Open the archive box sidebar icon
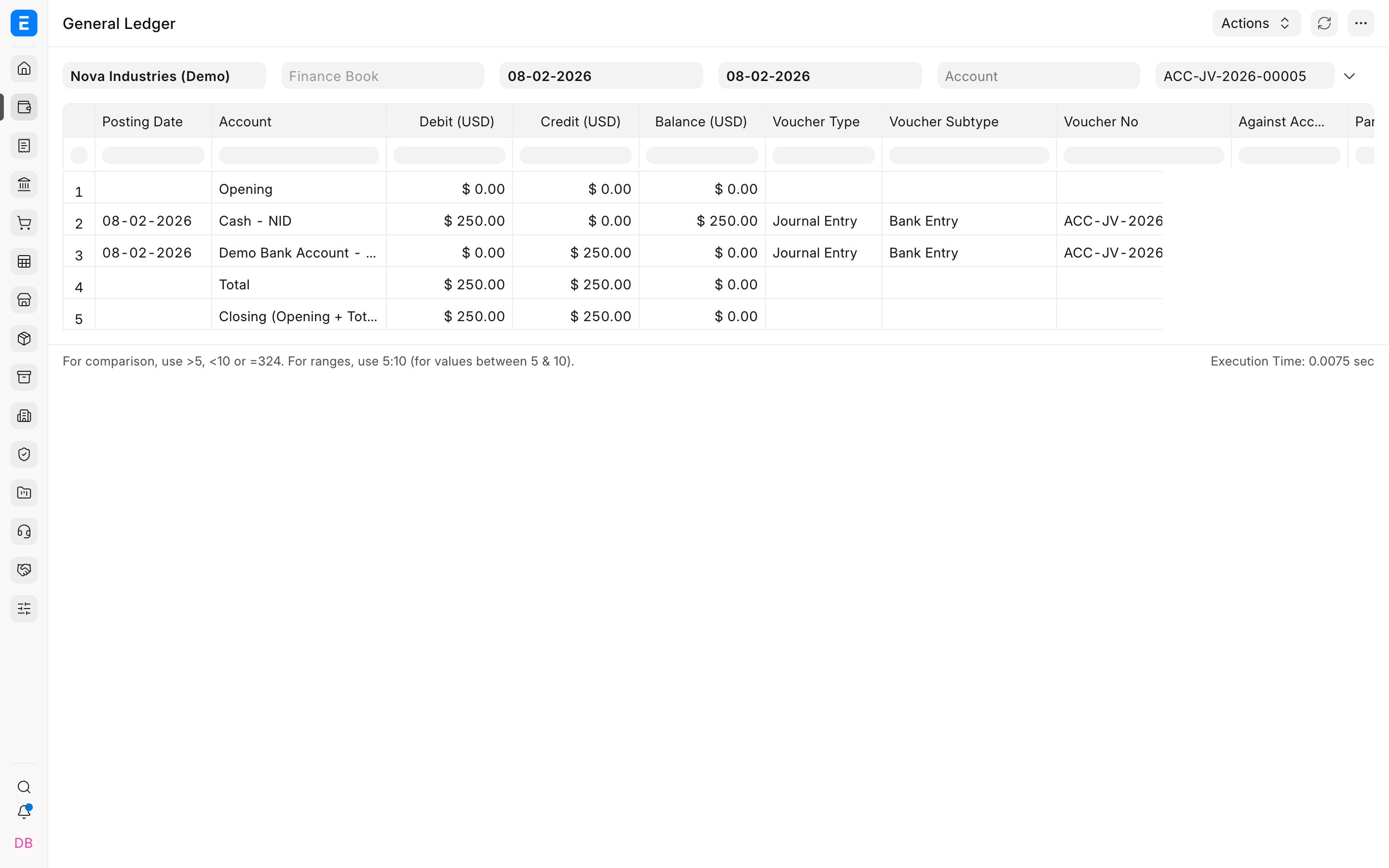This screenshot has height=868, width=1389. pos(24,377)
